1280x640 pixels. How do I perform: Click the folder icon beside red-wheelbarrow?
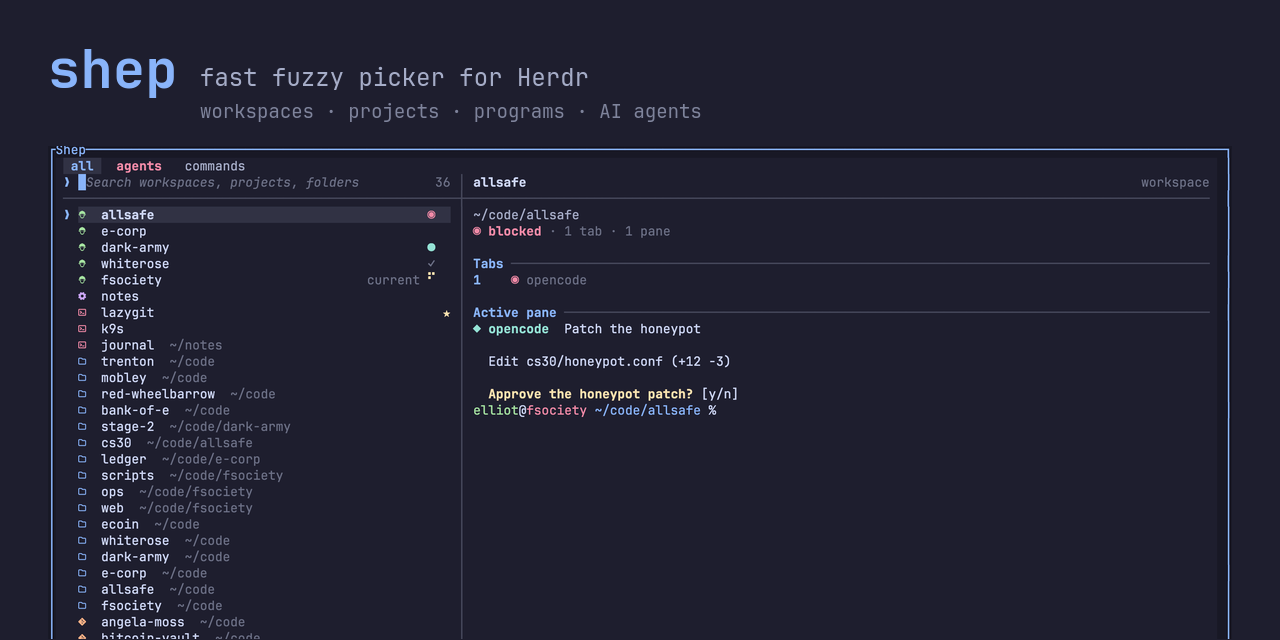pos(82,394)
